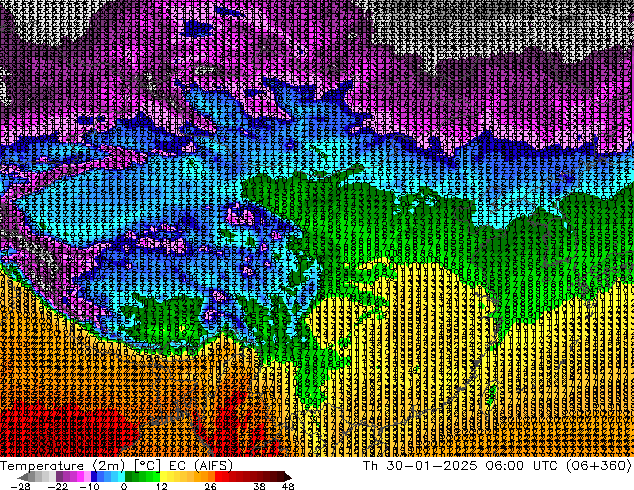634x490 pixels.
Task: Click the '(06+360)' forecast offset text
Action: [599, 466]
